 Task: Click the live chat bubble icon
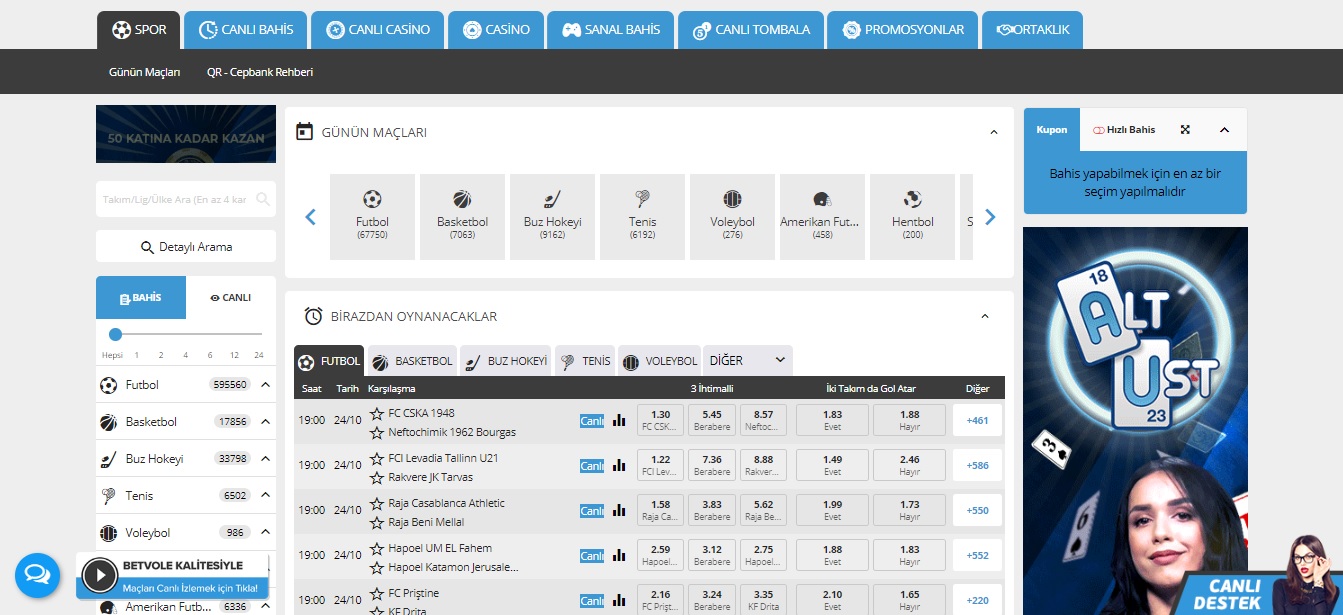pyautogui.click(x=38, y=575)
